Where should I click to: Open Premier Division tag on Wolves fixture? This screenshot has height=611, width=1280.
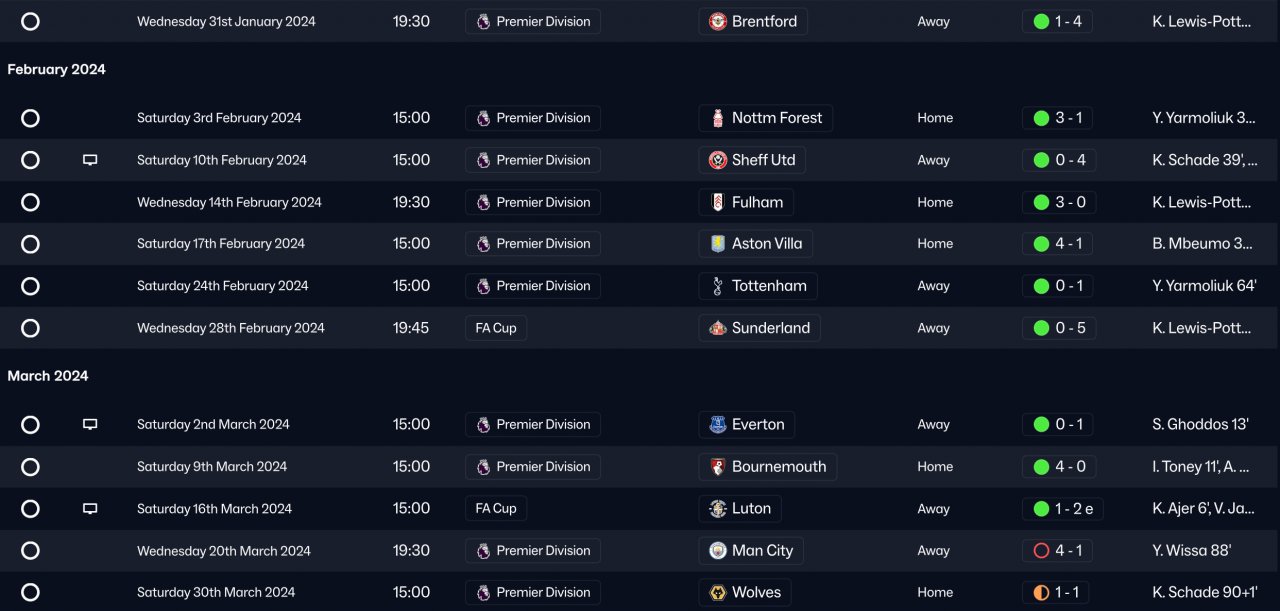533,593
